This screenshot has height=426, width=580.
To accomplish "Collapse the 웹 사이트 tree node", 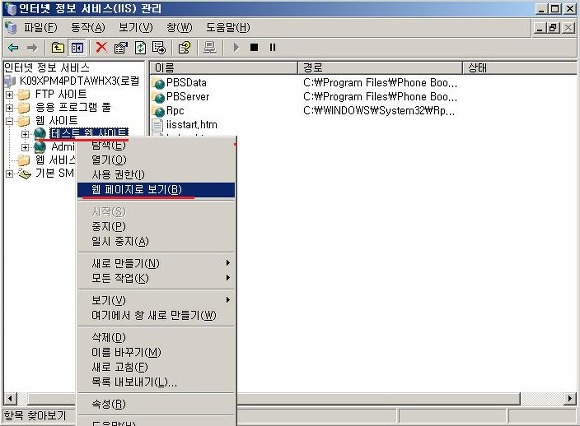I will pyautogui.click(x=10, y=121).
